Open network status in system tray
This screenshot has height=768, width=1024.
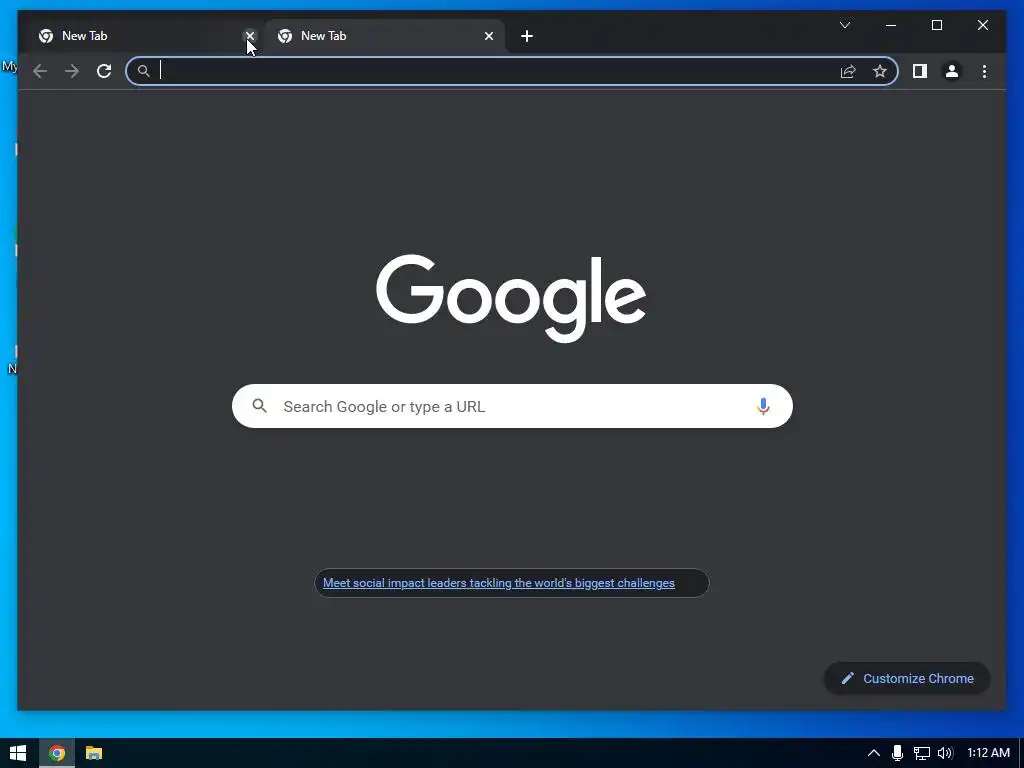click(x=921, y=753)
